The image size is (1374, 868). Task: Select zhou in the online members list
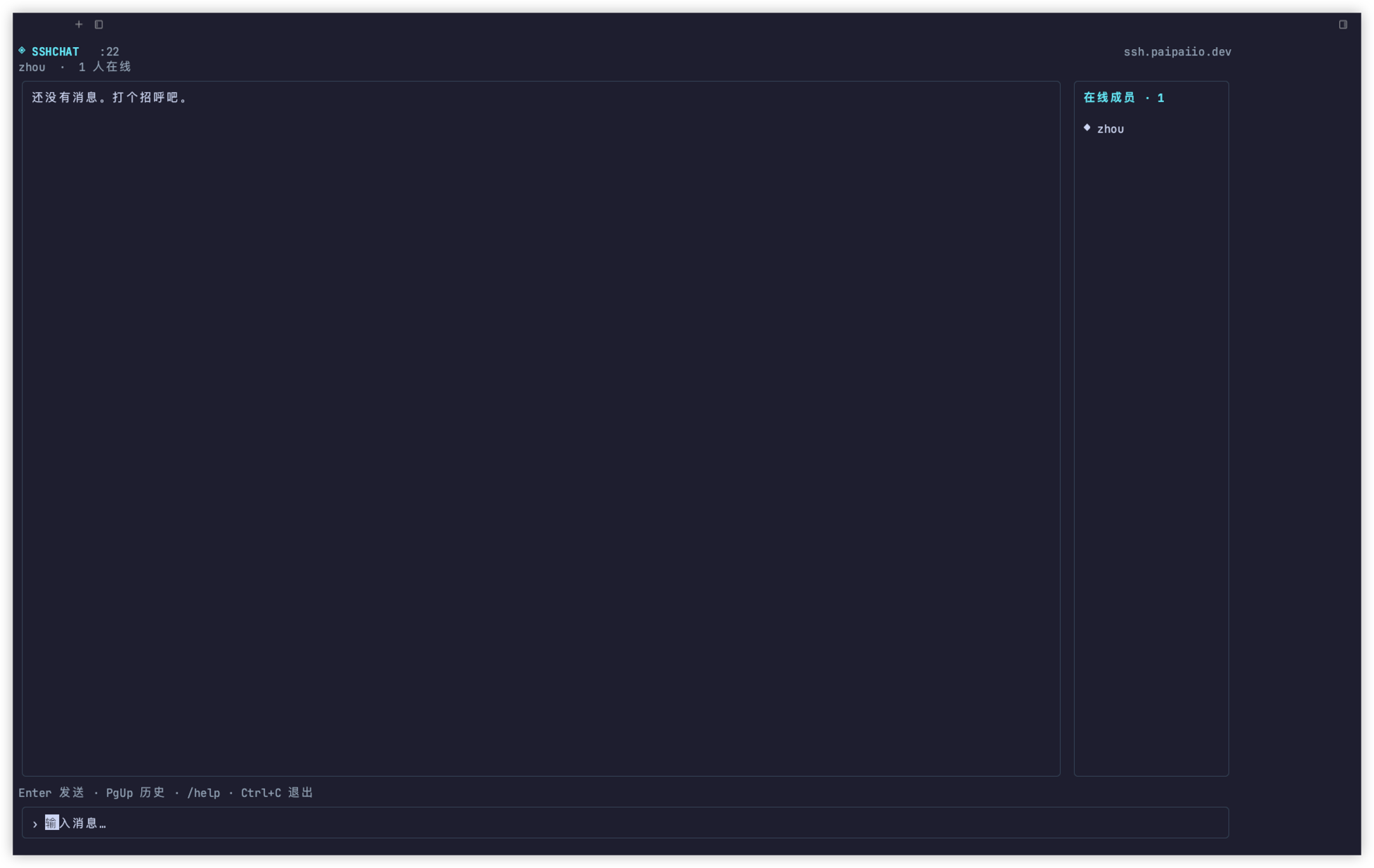coord(1110,129)
